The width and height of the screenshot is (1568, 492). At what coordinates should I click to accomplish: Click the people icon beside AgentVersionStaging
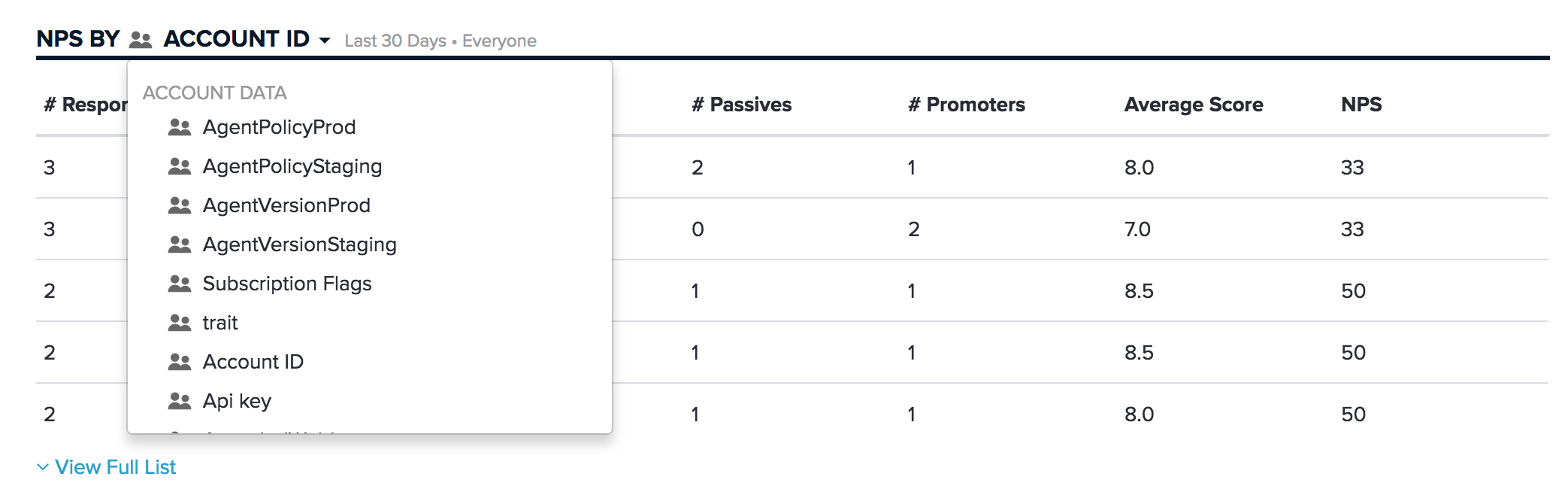180,244
